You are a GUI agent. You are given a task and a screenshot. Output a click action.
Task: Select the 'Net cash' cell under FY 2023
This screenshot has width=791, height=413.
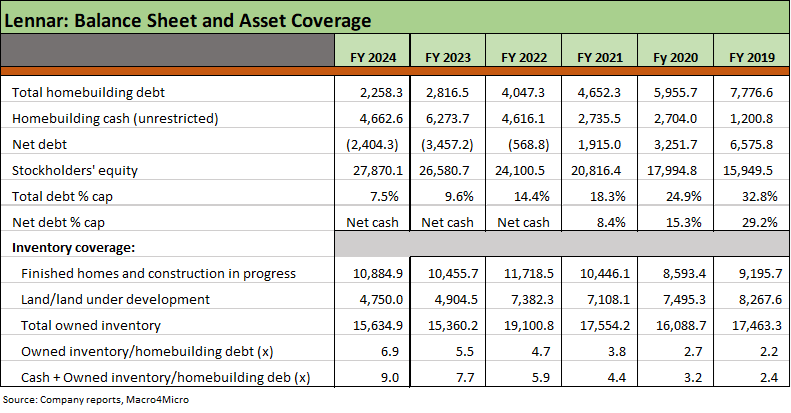(447, 222)
